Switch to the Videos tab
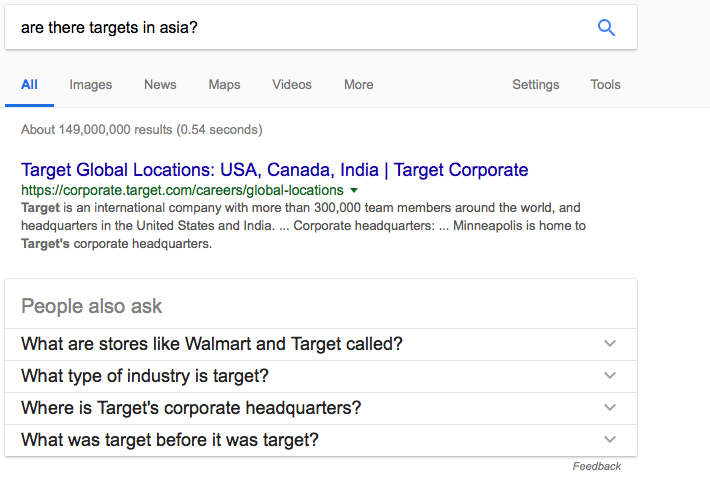The height and width of the screenshot is (483, 710). point(292,85)
